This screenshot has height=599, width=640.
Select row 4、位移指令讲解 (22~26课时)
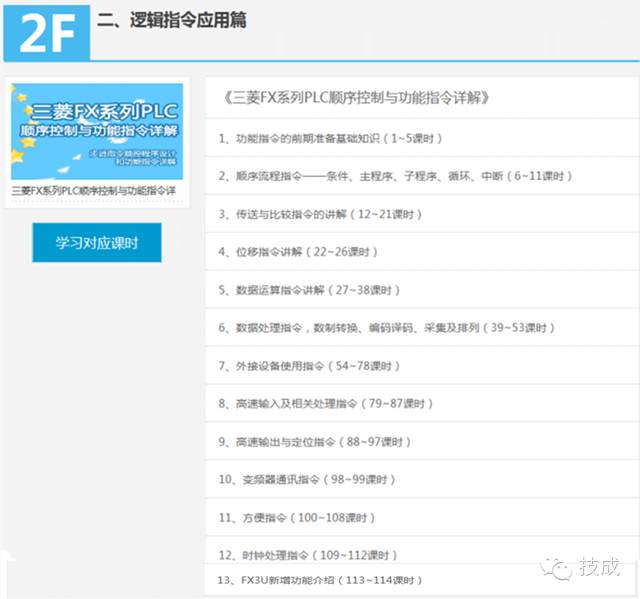pyautogui.click(x=422, y=251)
